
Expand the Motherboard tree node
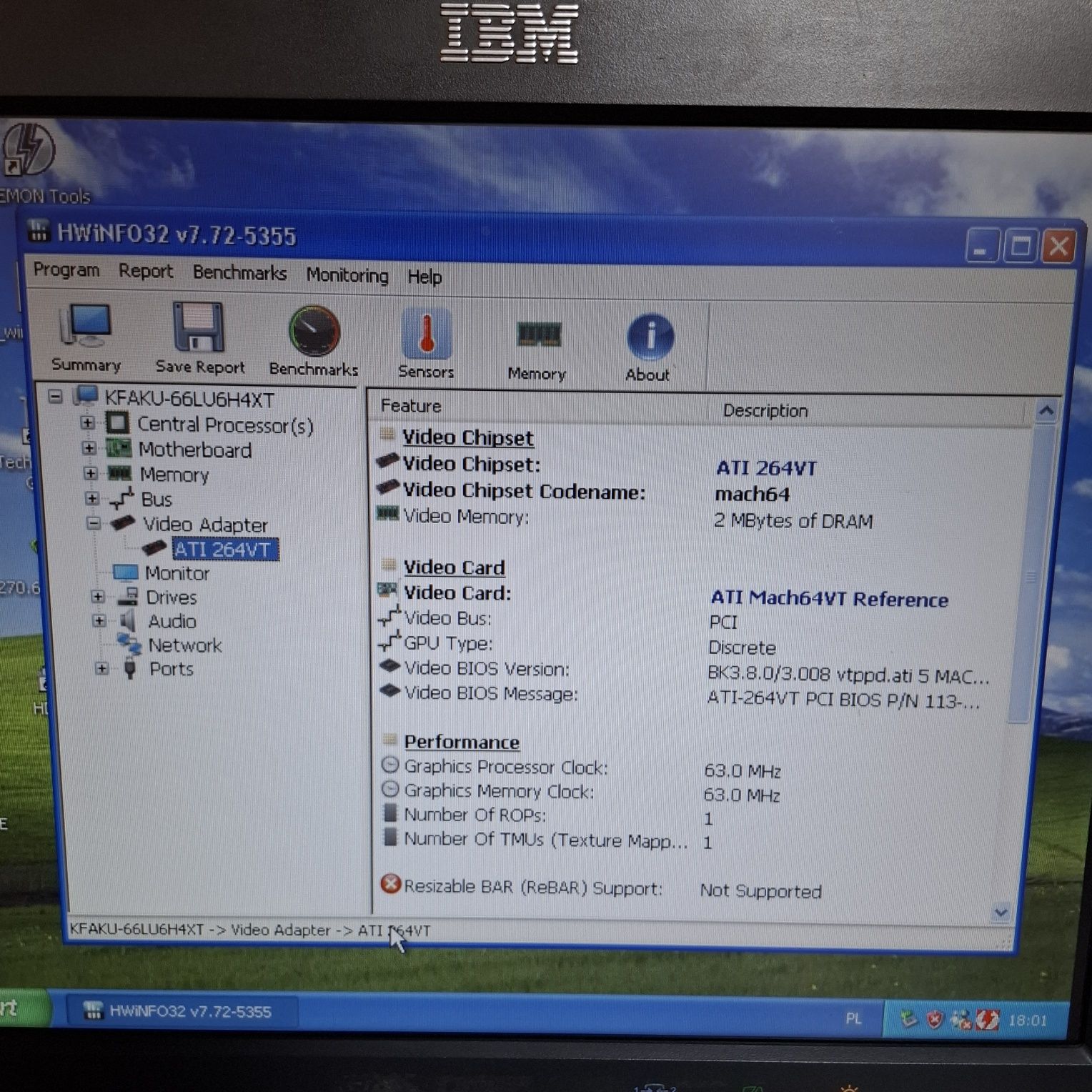click(x=89, y=448)
